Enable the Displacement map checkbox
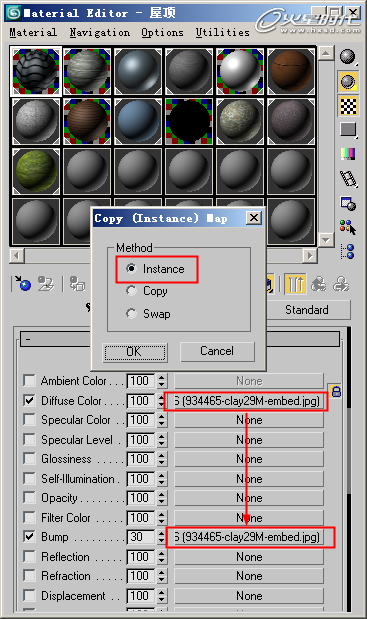Viewport: 367px width, 619px height. (x=29, y=596)
